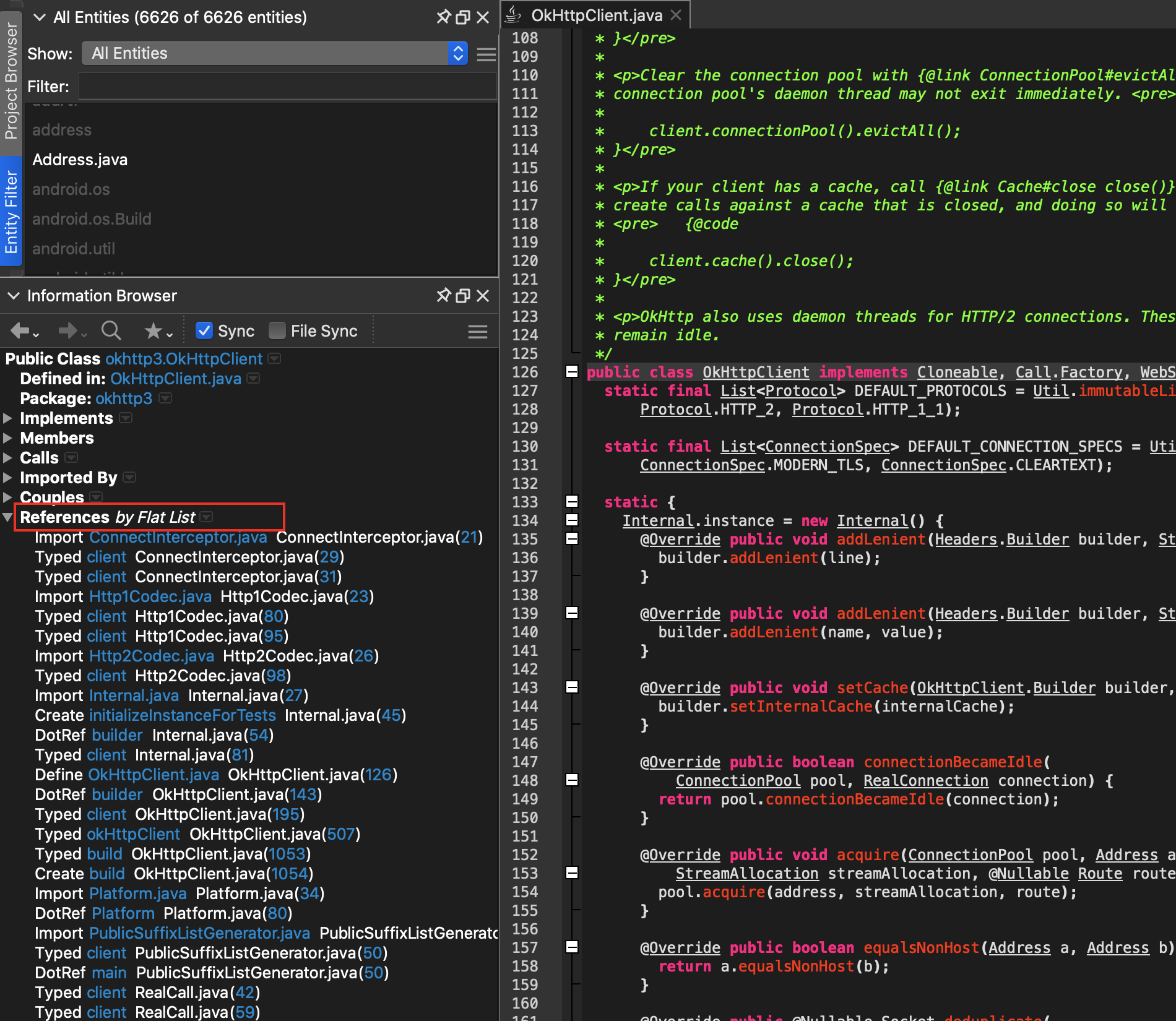Screen dimensions: 1176x1021
Task: Select the OkHttpClient.java editor tab
Action: [x=595, y=15]
